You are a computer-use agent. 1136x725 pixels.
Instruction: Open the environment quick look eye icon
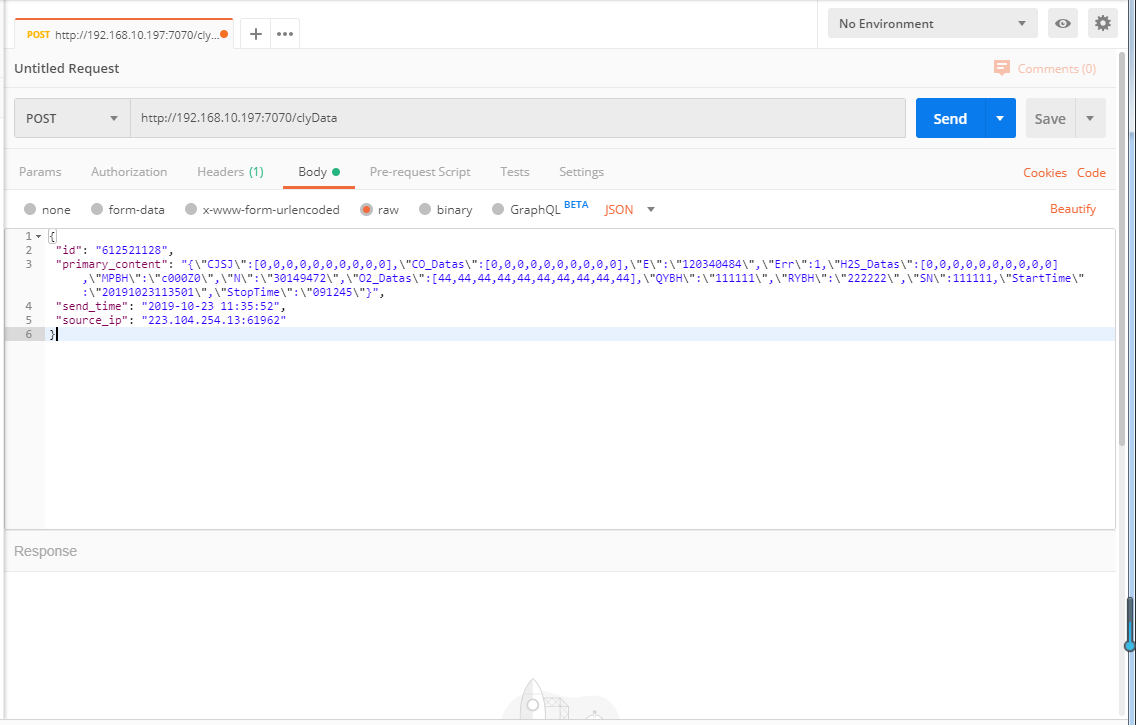point(1062,22)
